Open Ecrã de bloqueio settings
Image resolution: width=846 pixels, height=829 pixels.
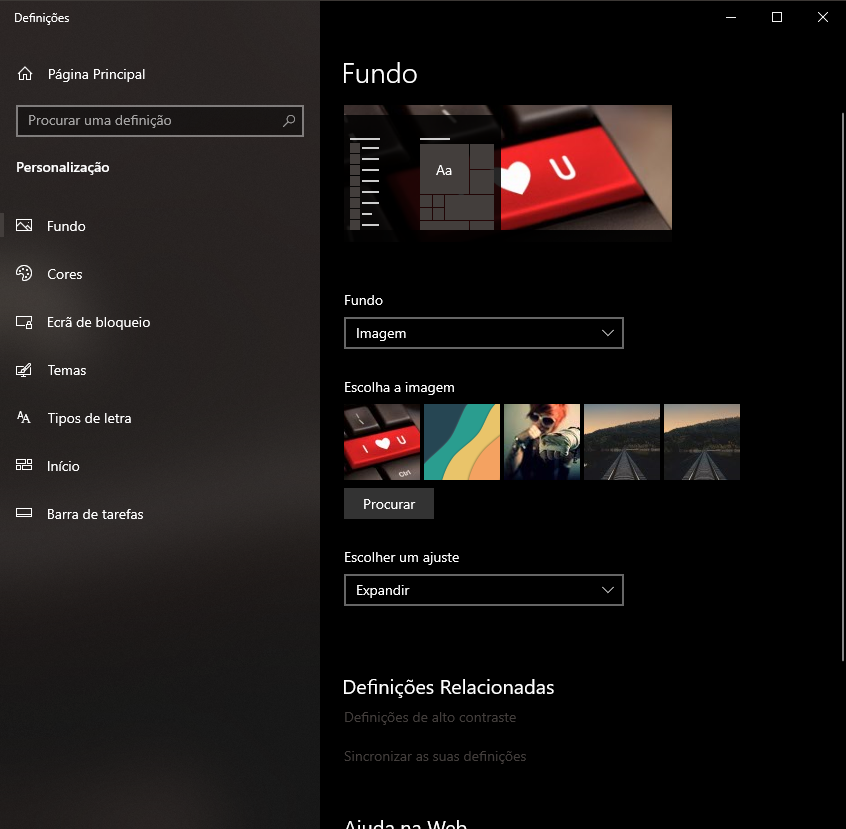(98, 322)
